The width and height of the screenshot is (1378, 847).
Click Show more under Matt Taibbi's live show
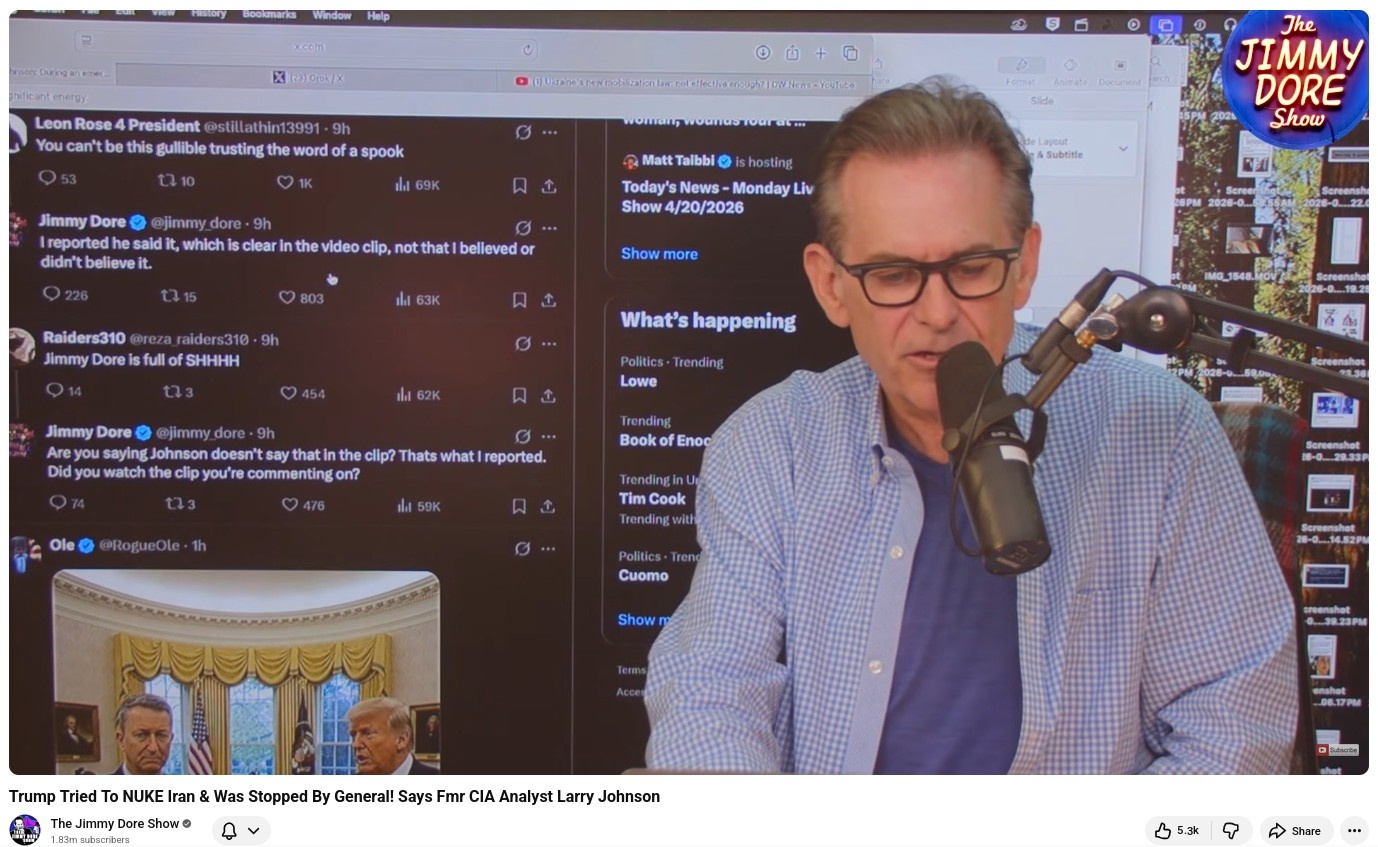[659, 254]
